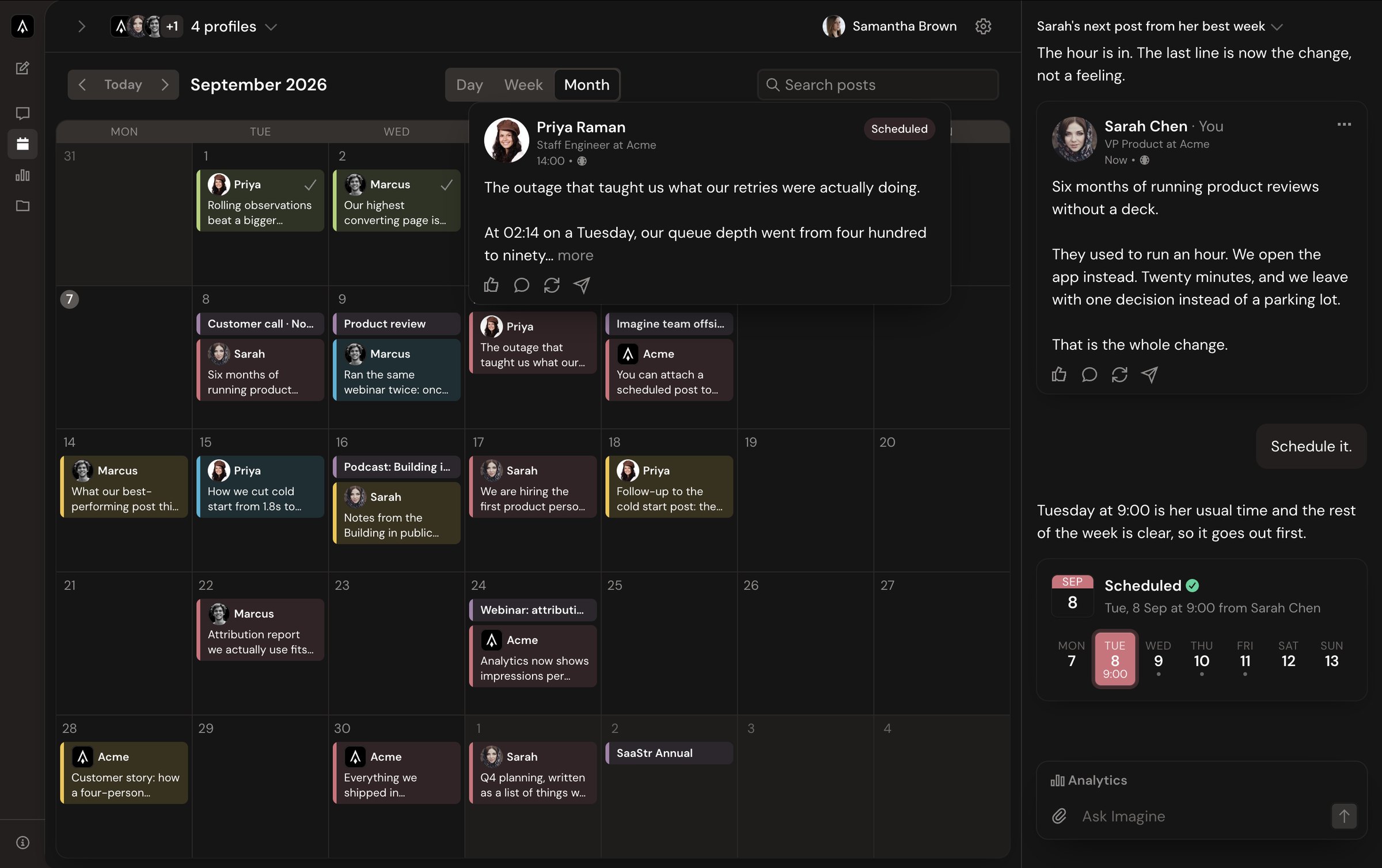Open the messages icon in left sidebar
1382x868 pixels.
click(22, 113)
